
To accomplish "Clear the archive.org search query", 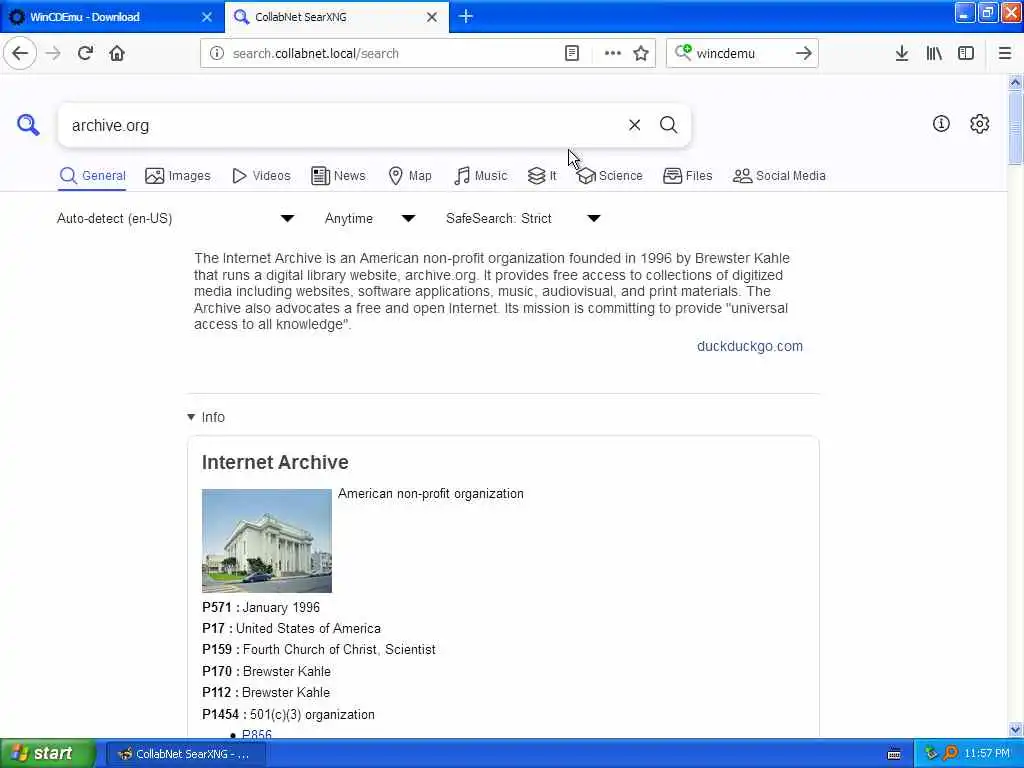I will click(x=634, y=125).
